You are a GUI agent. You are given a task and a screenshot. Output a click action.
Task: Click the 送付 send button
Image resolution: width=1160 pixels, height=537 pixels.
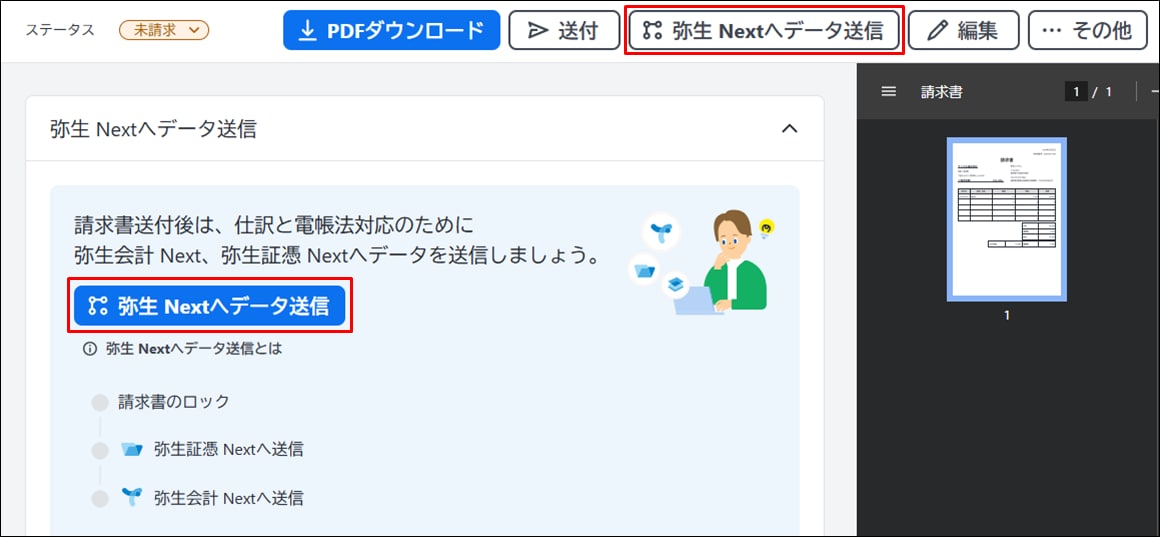point(563,30)
